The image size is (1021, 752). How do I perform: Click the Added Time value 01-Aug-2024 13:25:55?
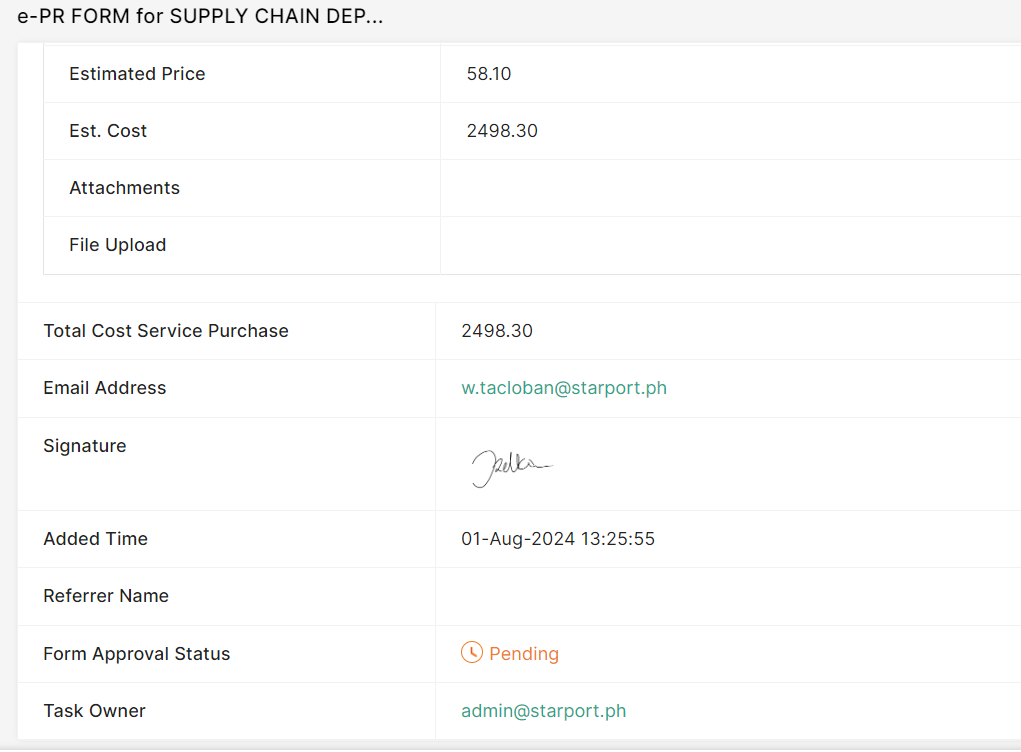point(558,539)
